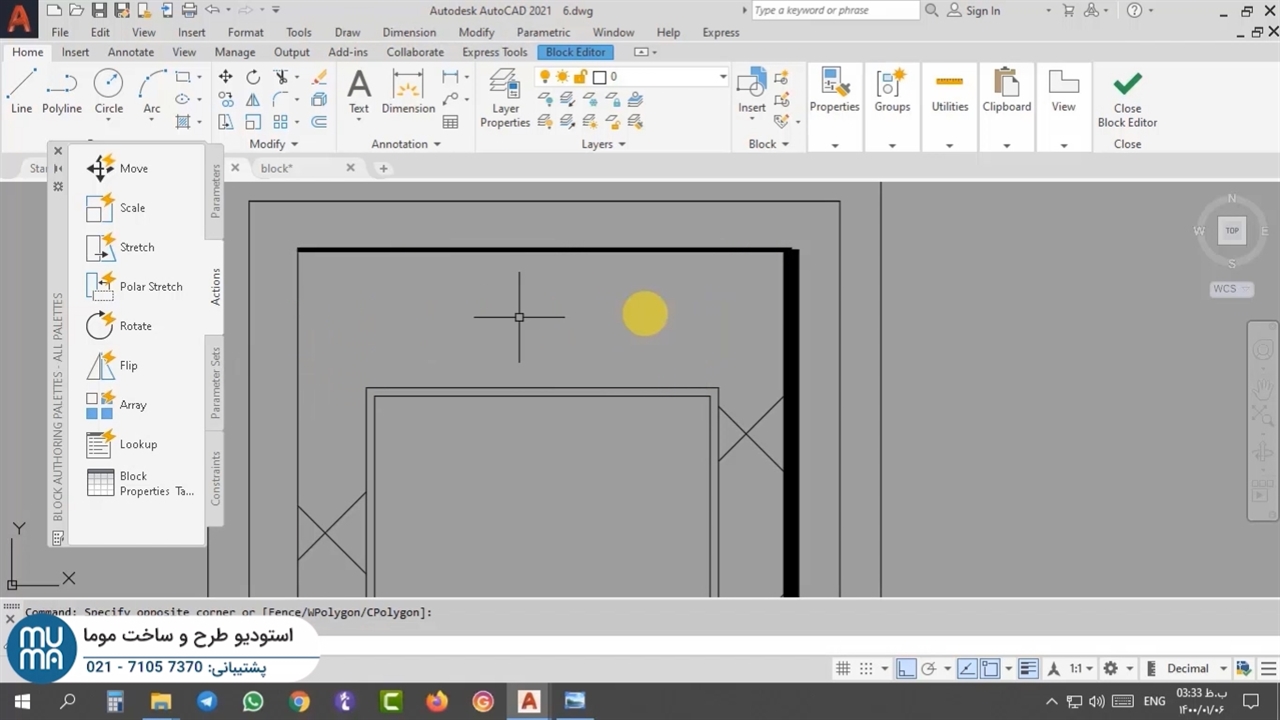Open the Parametric menu
The width and height of the screenshot is (1280, 720).
(543, 32)
